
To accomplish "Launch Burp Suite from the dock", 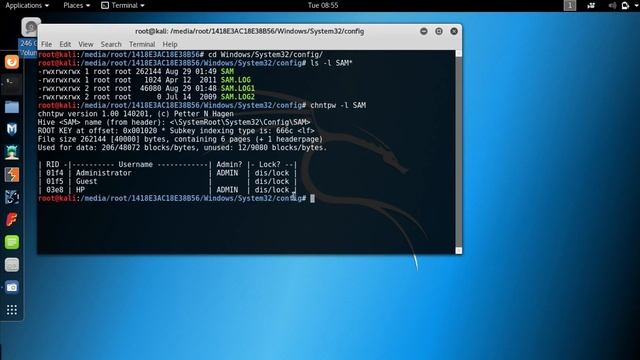I will 12,175.
